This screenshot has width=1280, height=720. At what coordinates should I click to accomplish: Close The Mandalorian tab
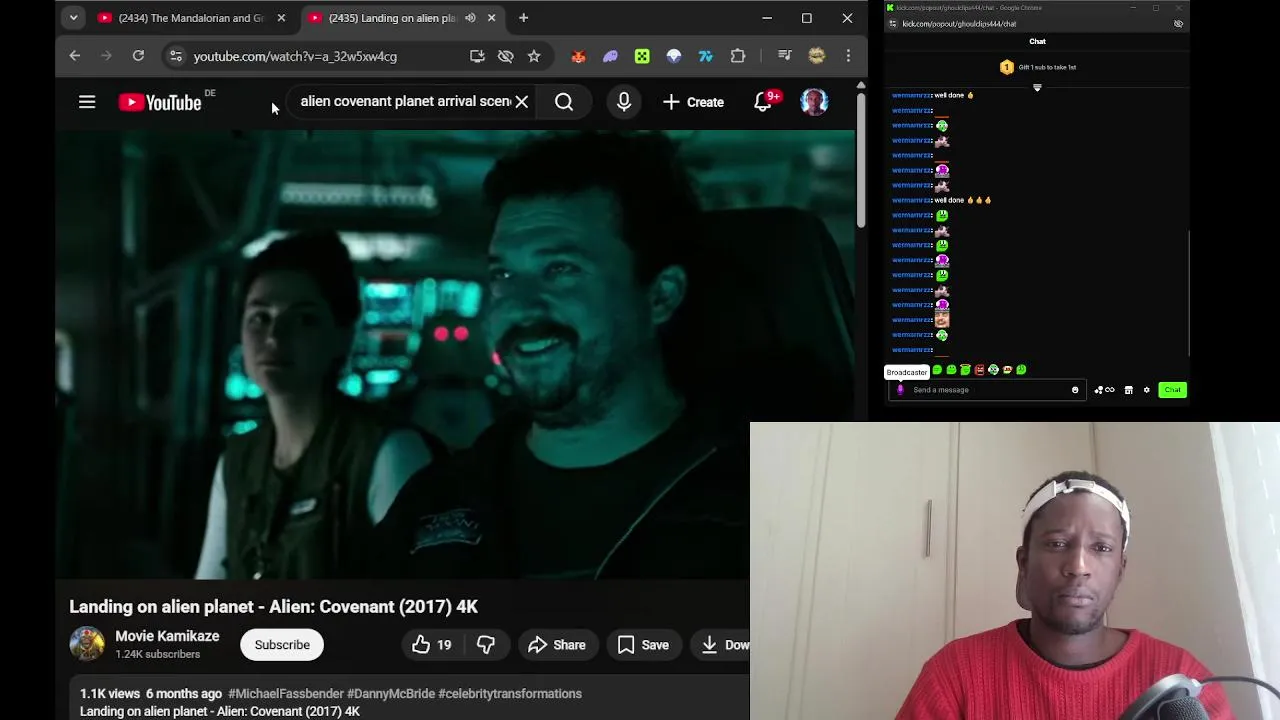point(281,18)
